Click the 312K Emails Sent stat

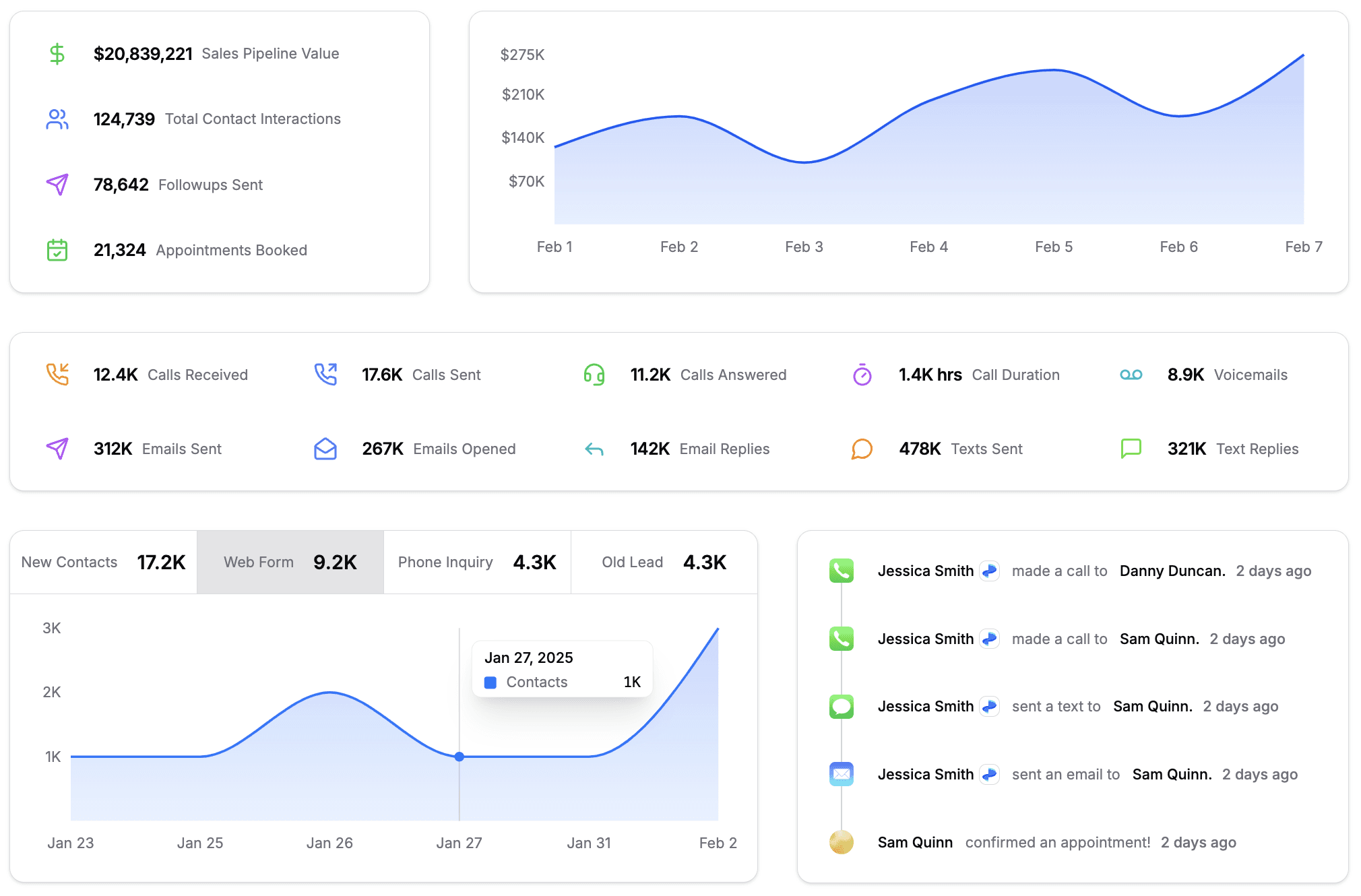(113, 449)
